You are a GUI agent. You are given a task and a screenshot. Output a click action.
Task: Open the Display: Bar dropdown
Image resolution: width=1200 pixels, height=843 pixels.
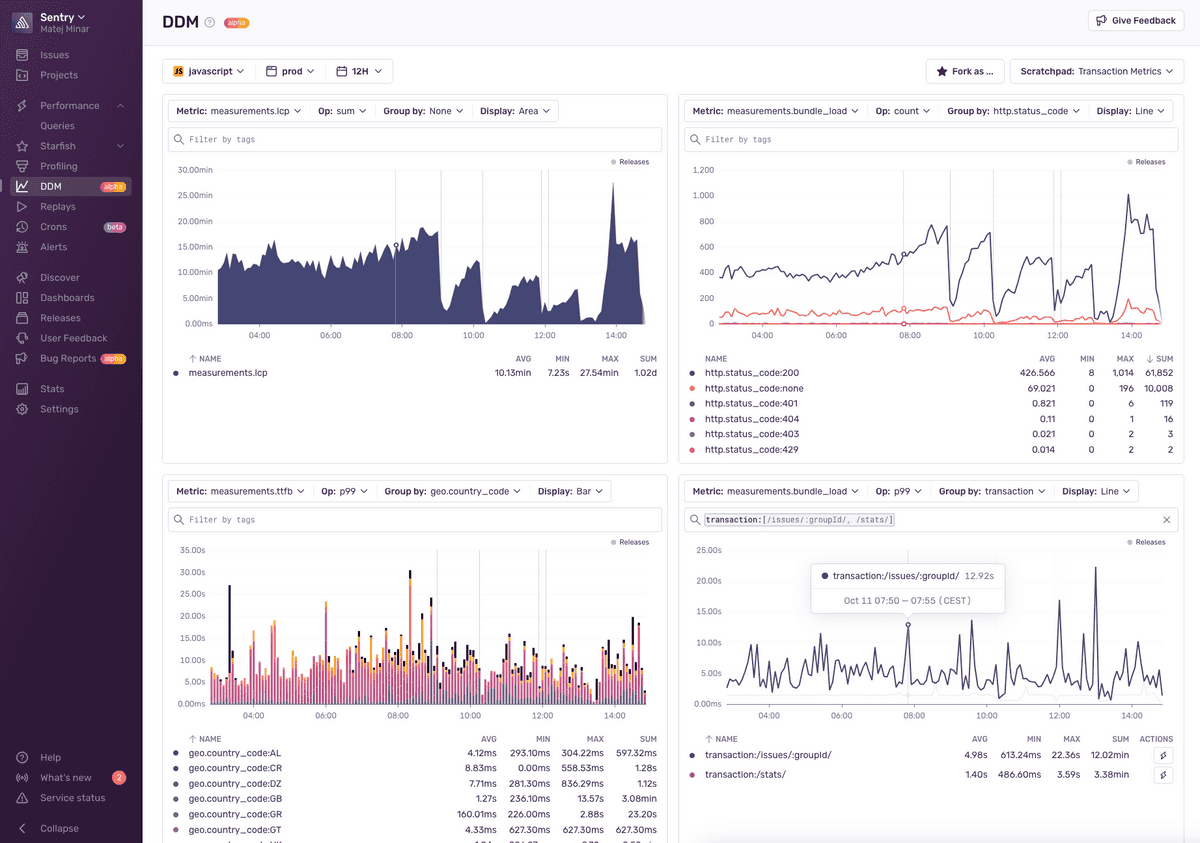569,491
